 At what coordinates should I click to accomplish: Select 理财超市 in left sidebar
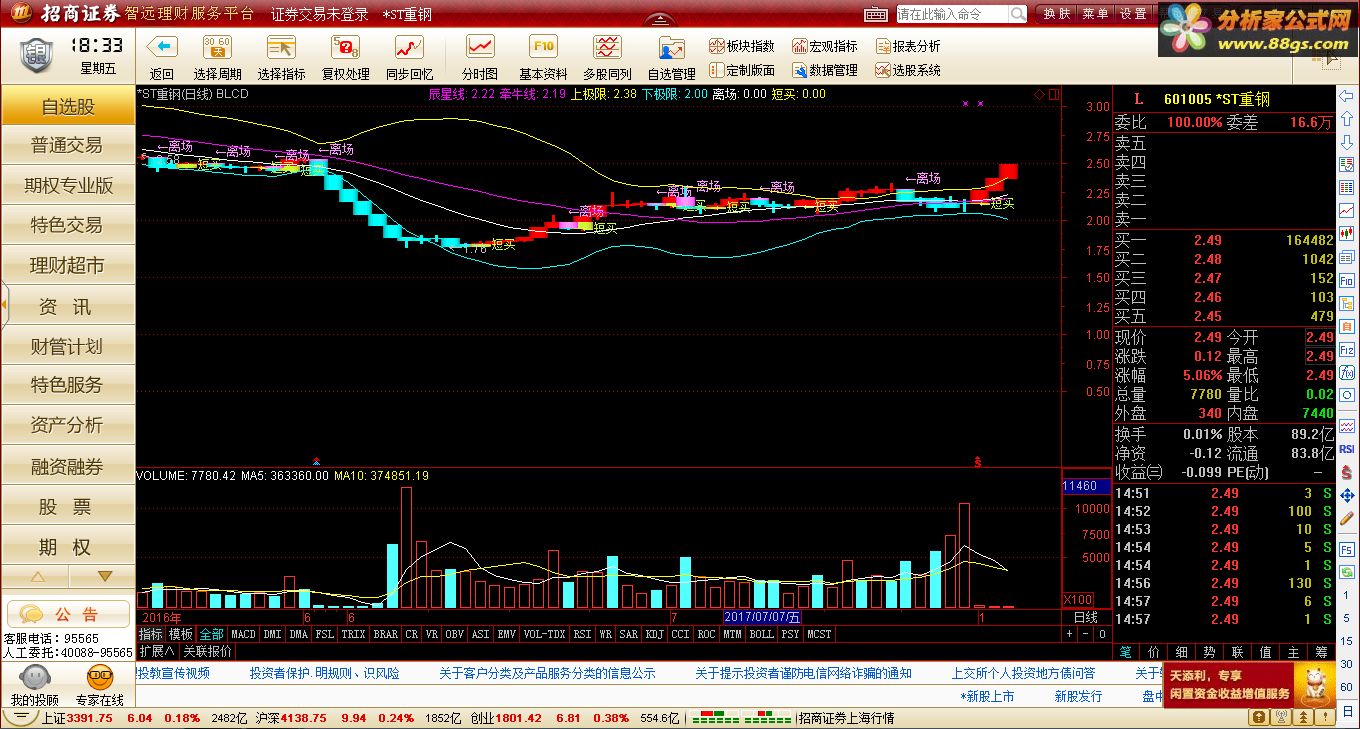coord(67,265)
